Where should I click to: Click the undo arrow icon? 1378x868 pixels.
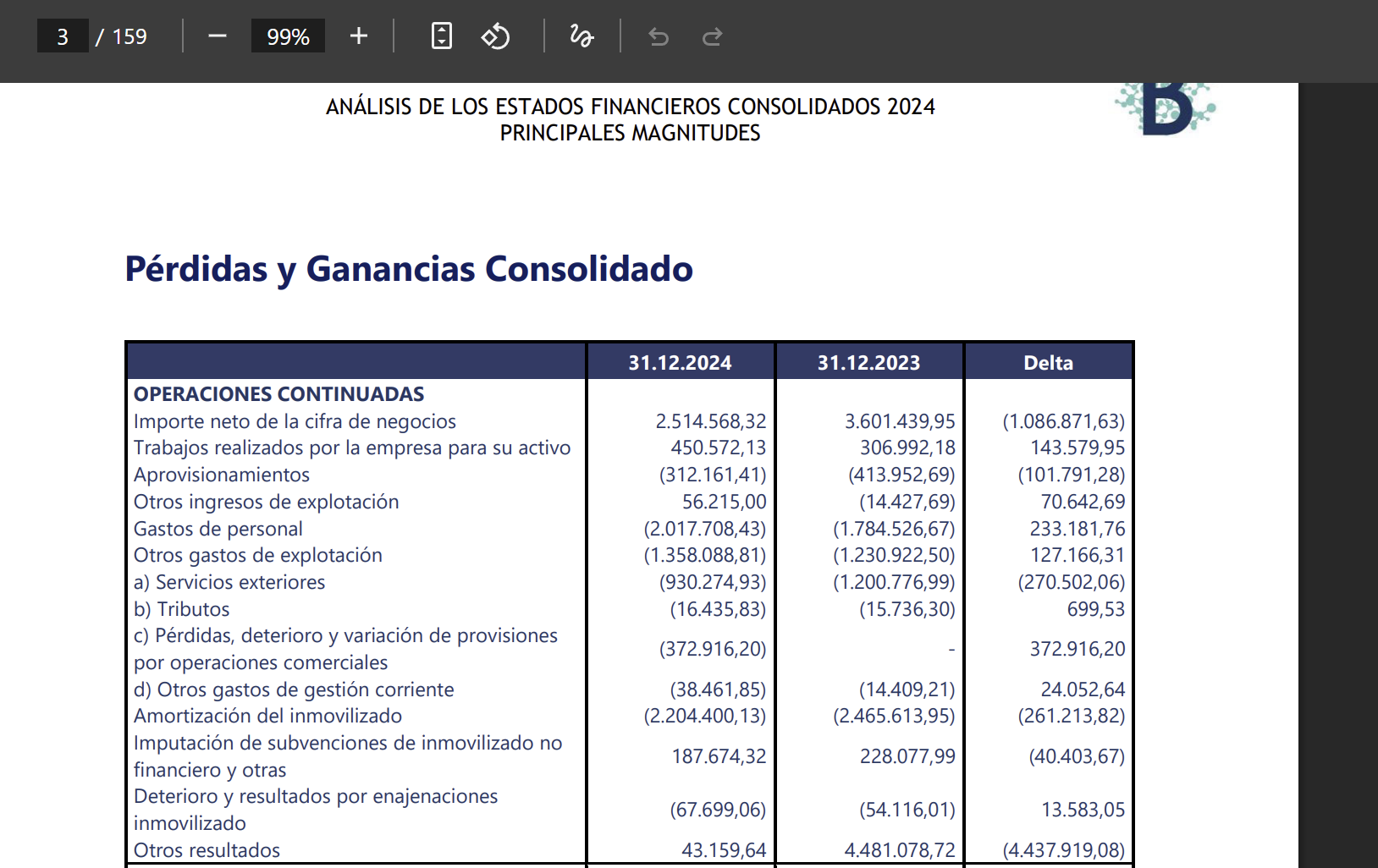pyautogui.click(x=659, y=36)
